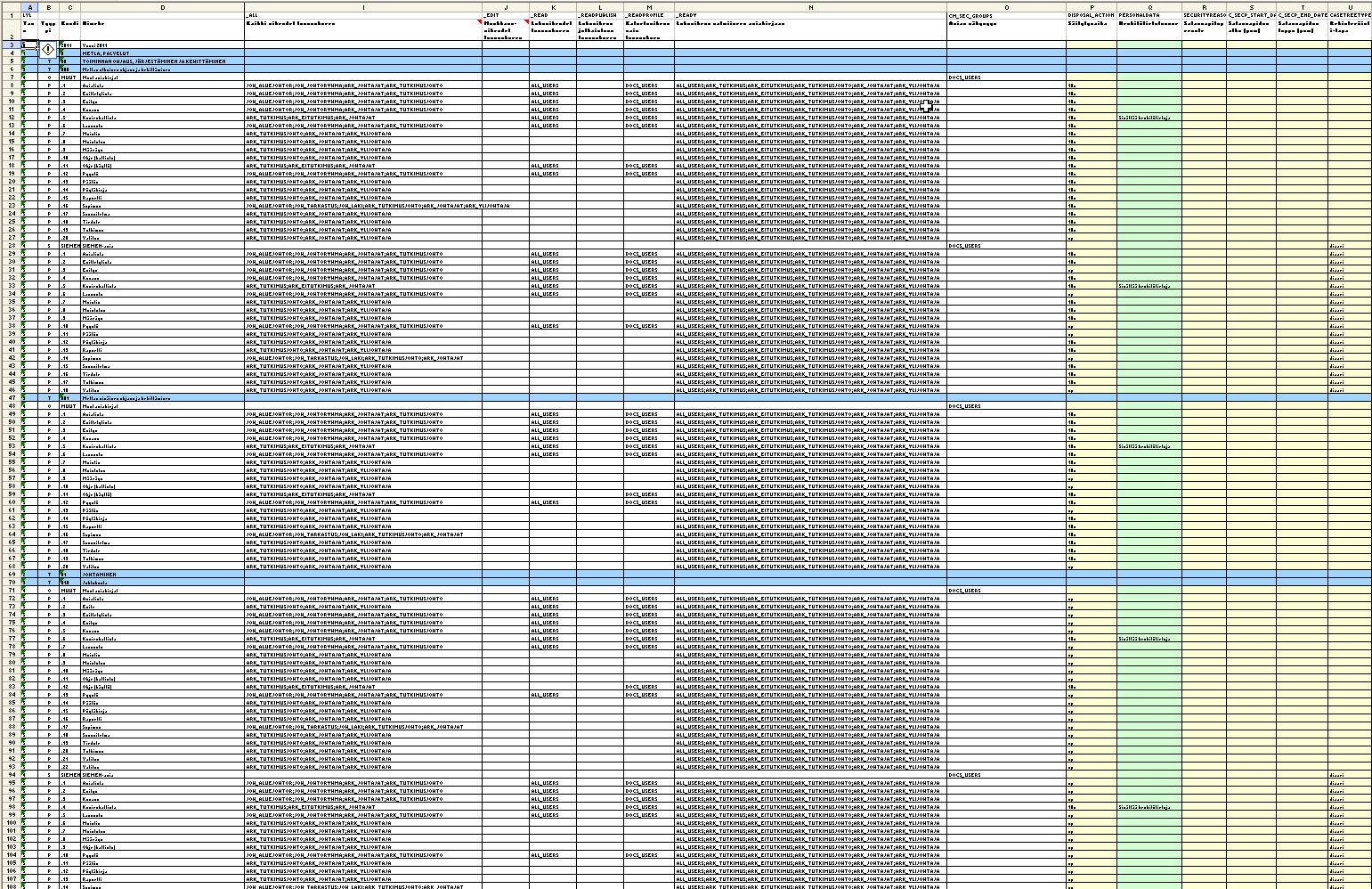Select column S header
The width and height of the screenshot is (1372, 889).
point(1252,7)
